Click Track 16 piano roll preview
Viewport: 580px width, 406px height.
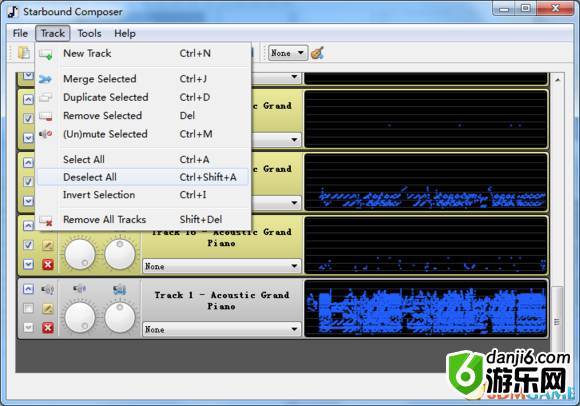click(425, 245)
